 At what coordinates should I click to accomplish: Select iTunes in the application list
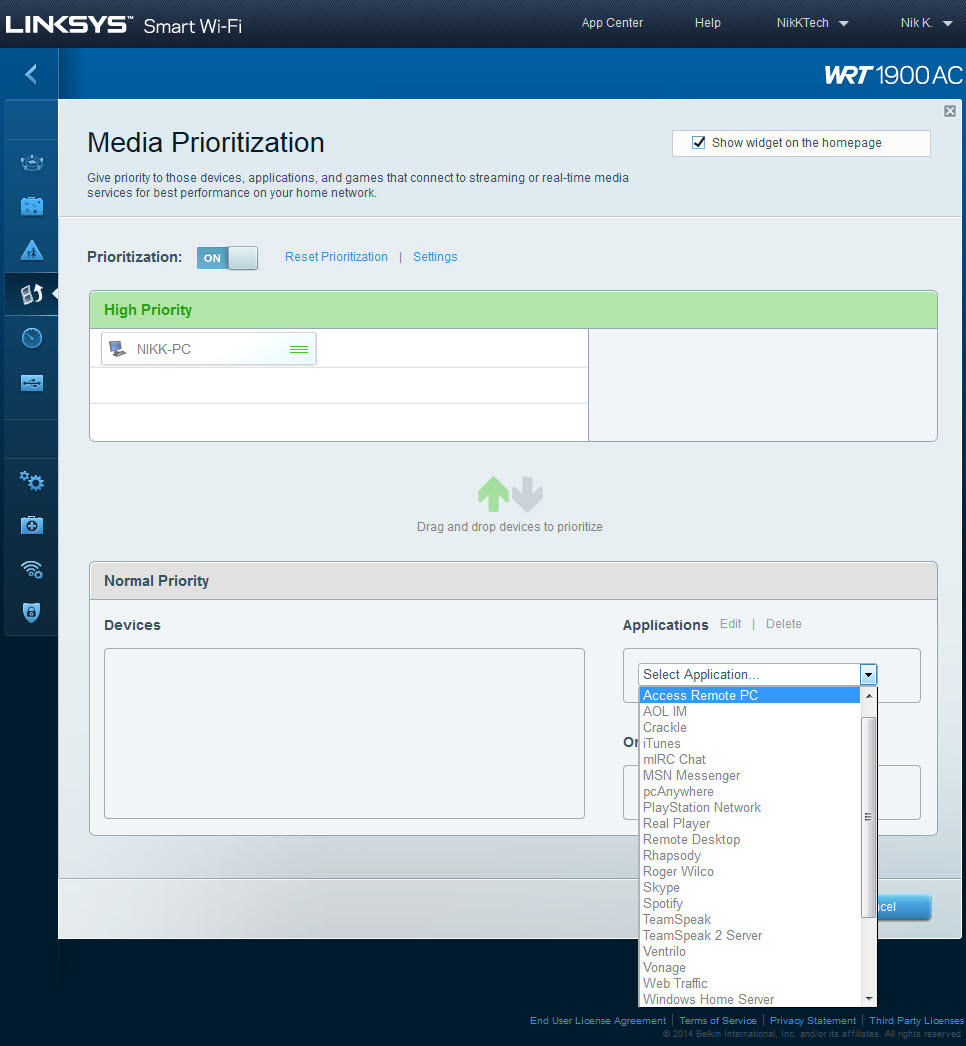pyautogui.click(x=749, y=743)
